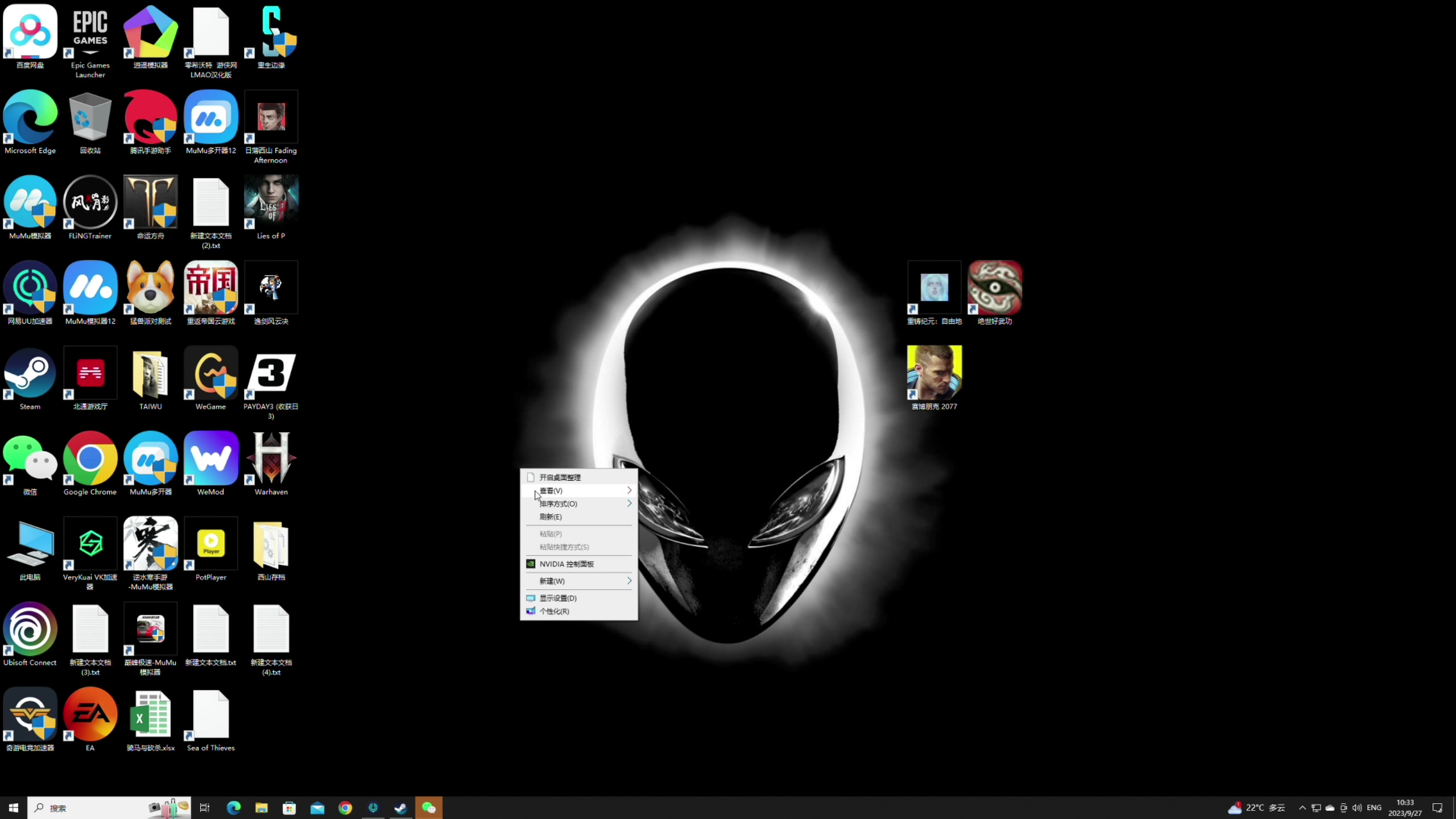Select the WeGame desktop shortcut
The image size is (1456, 819).
pyautogui.click(x=211, y=378)
